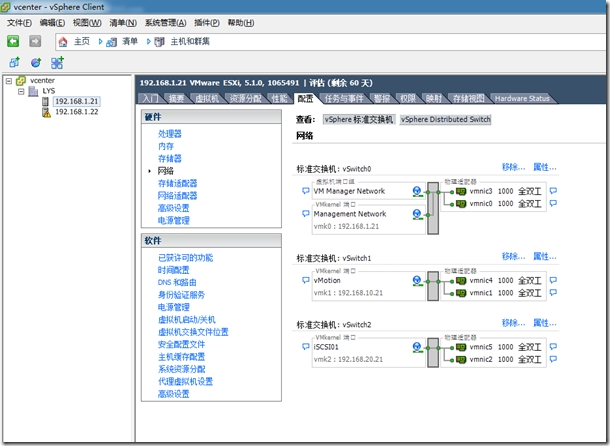Click the vMotion port globe icon
The image size is (610, 446).
coord(417,281)
